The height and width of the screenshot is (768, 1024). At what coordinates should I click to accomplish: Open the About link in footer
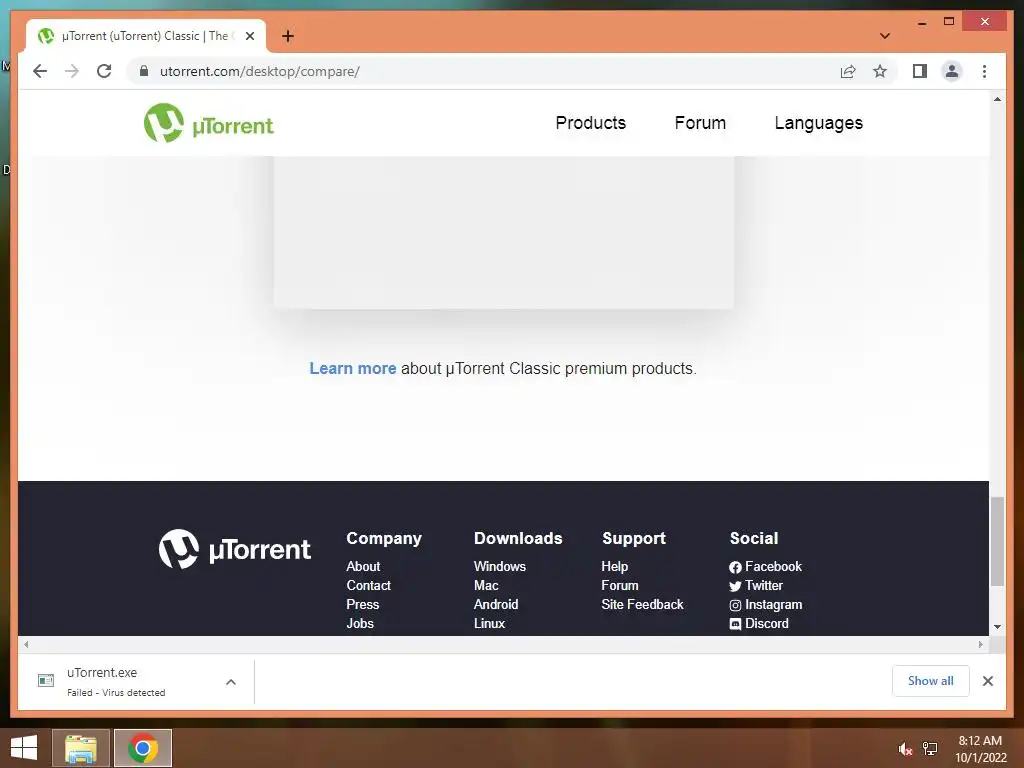coord(363,566)
